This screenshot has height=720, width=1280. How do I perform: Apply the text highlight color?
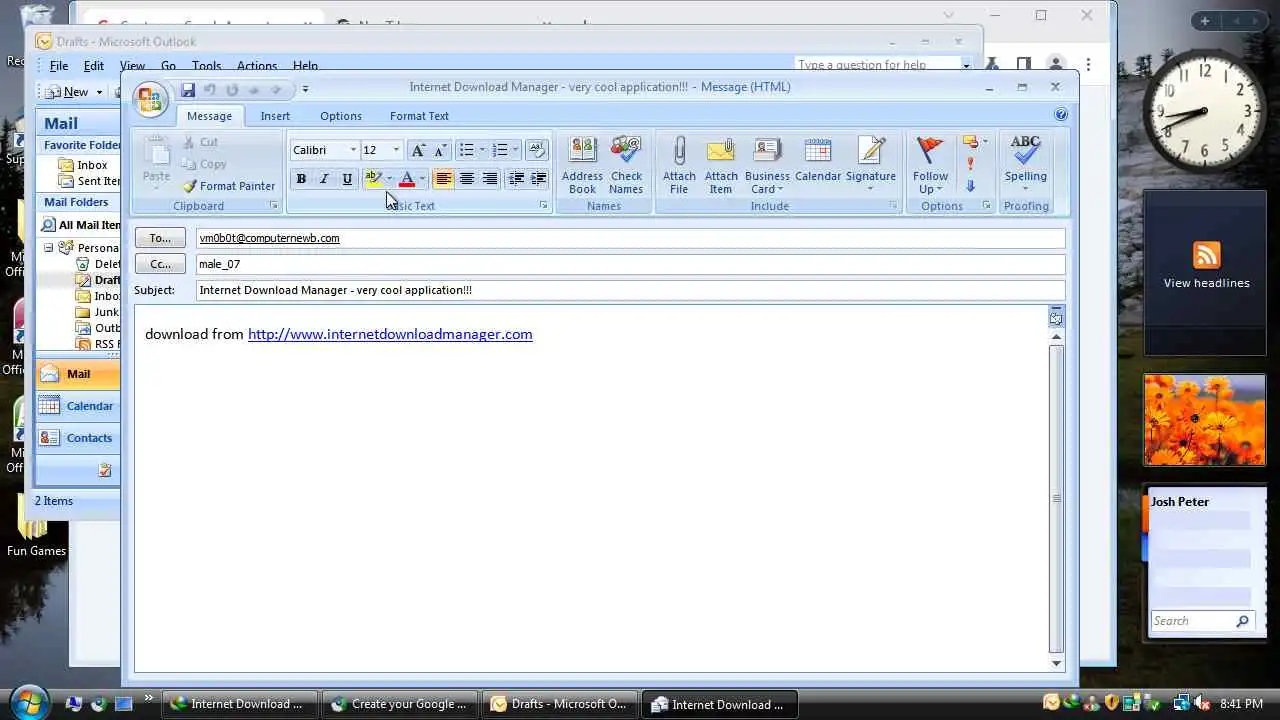pos(373,179)
